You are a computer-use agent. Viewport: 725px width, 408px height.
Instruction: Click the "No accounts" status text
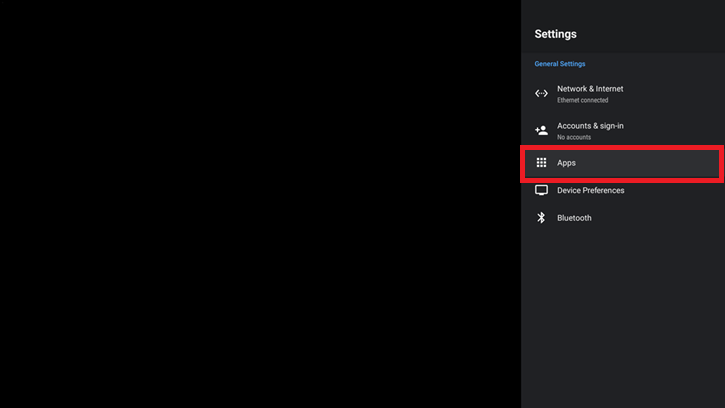coord(574,137)
